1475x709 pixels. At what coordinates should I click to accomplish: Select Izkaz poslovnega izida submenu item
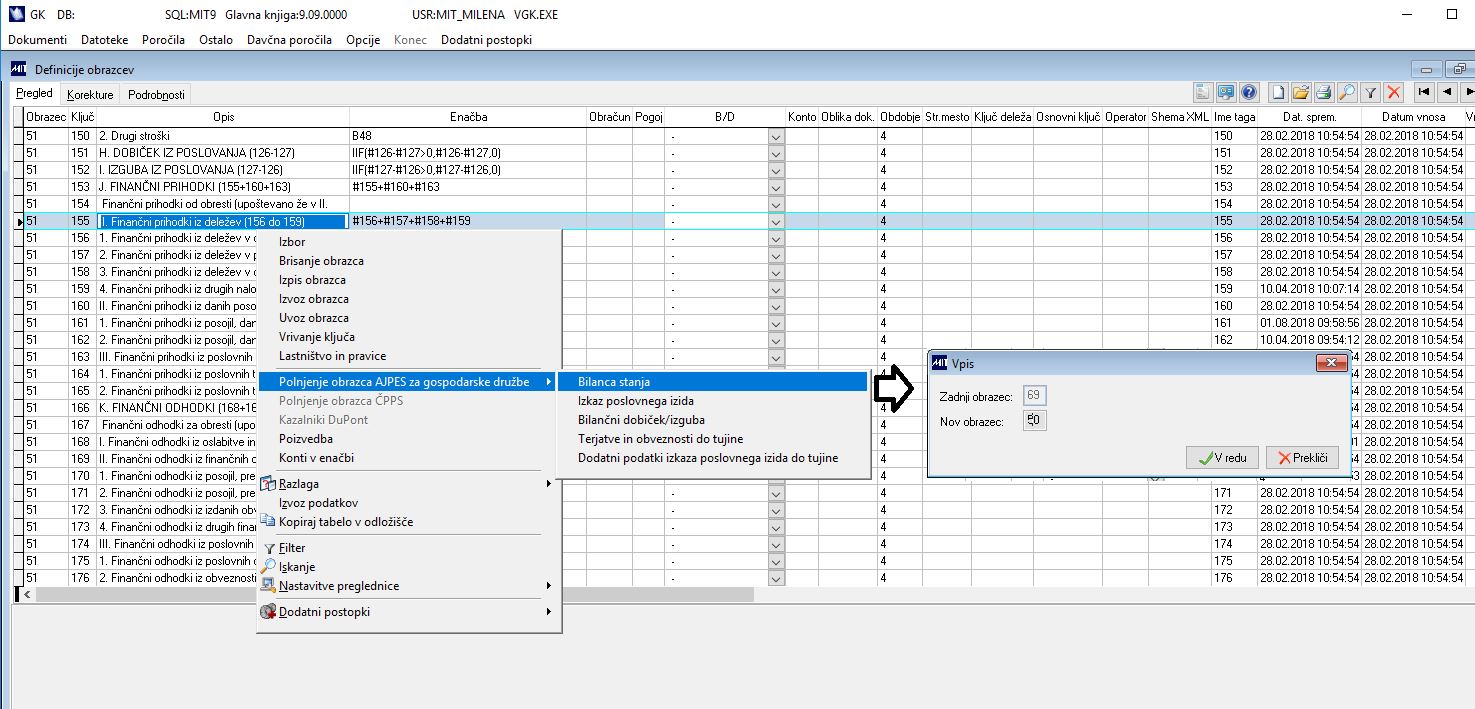click(713, 401)
